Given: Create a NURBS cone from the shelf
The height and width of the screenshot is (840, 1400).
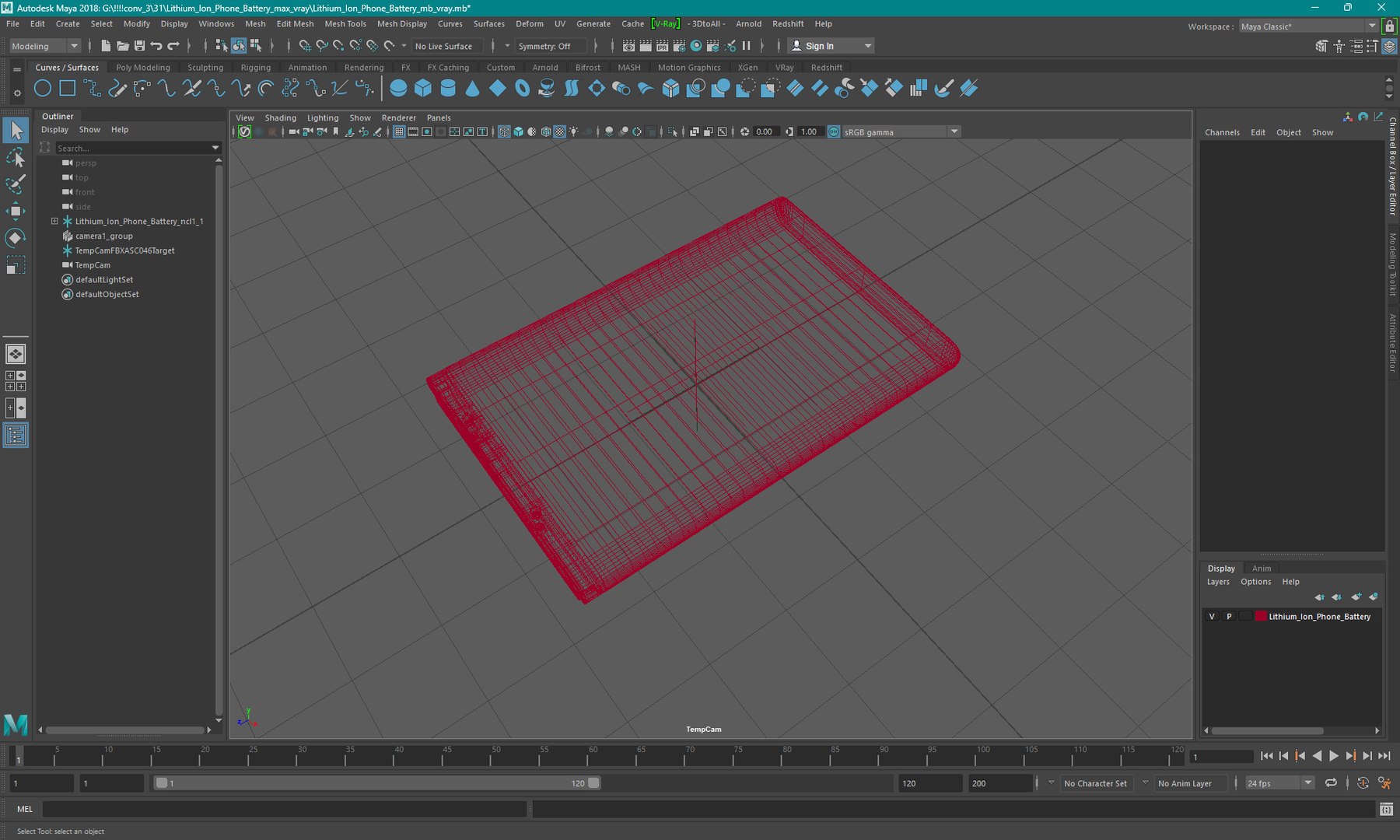Looking at the screenshot, I should coord(473,89).
